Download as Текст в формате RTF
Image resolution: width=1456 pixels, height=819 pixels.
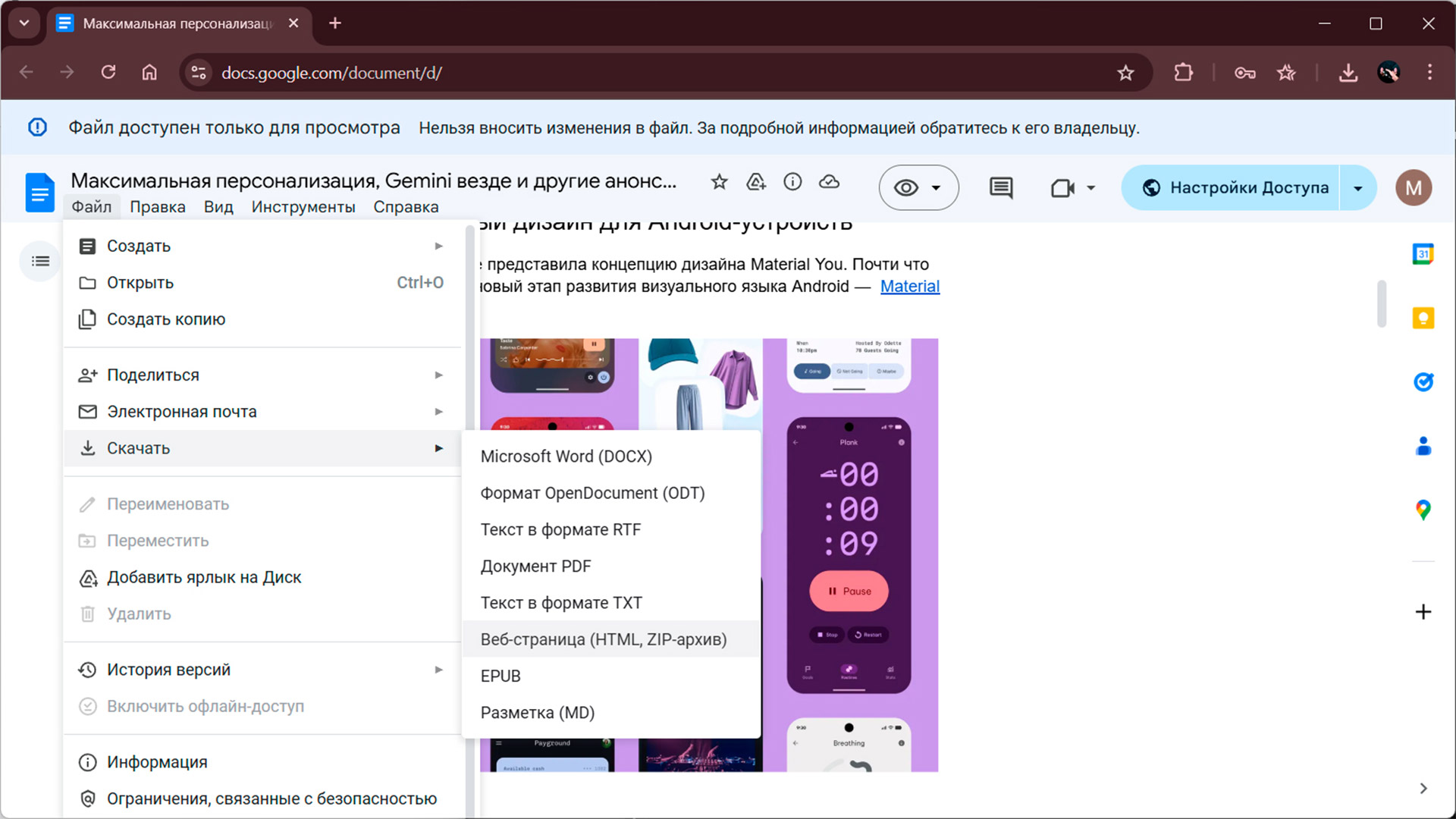pyautogui.click(x=611, y=530)
